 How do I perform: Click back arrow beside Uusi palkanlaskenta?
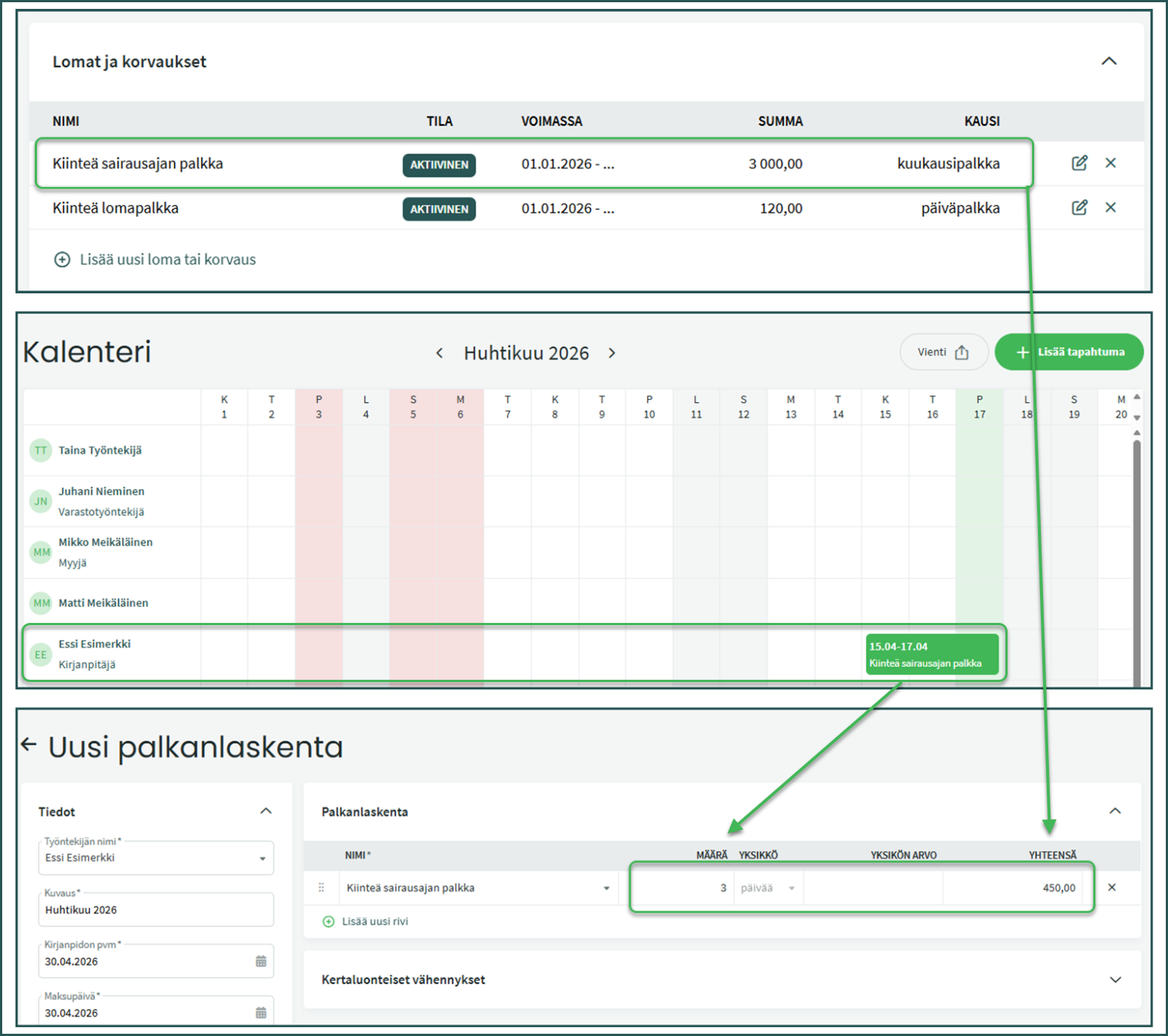point(29,744)
